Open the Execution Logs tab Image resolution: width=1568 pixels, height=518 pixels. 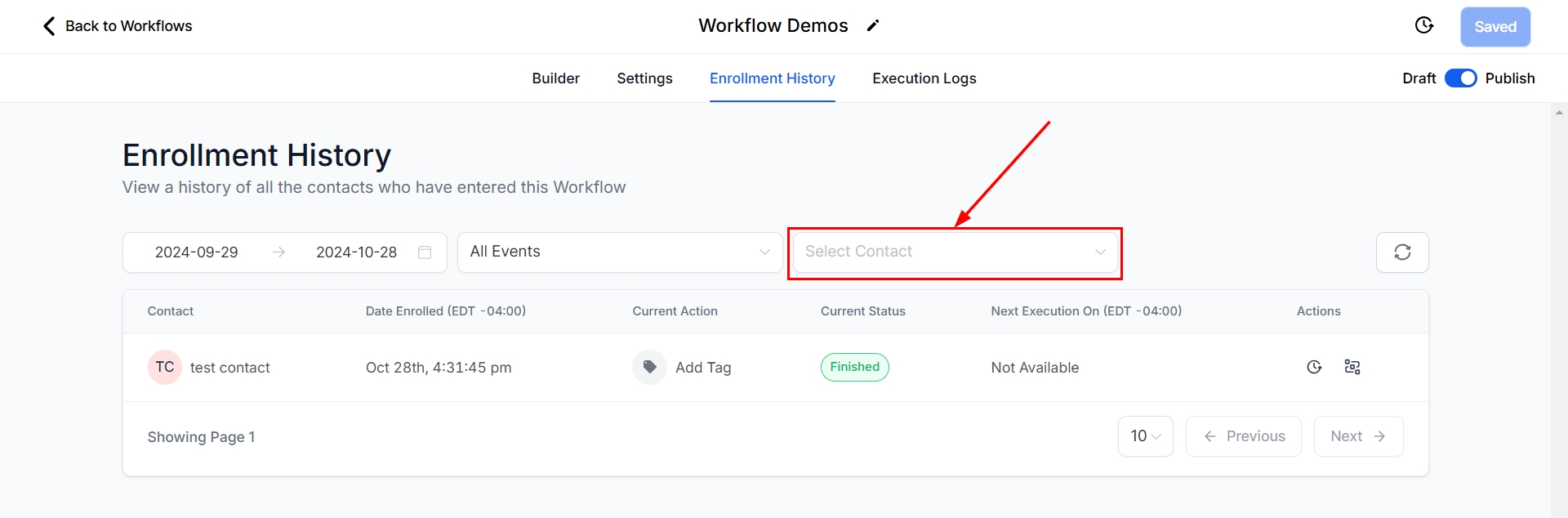[924, 78]
